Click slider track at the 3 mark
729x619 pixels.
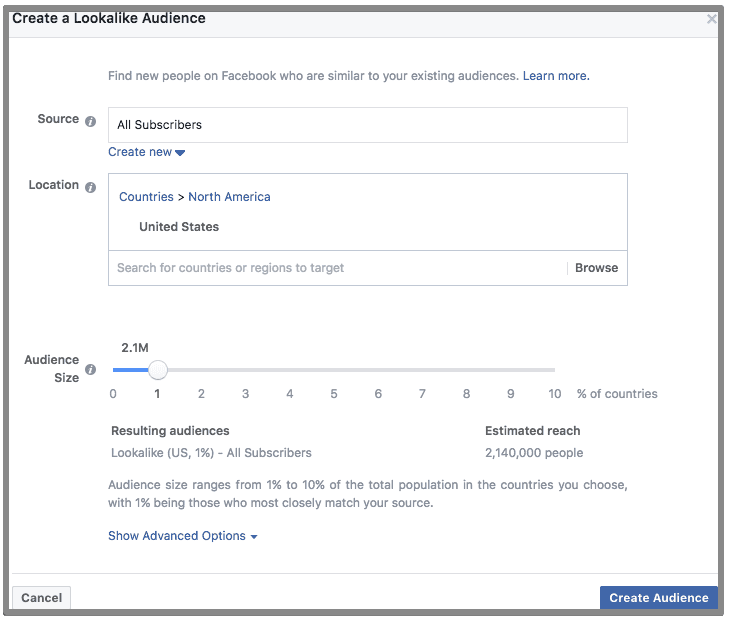coord(245,370)
